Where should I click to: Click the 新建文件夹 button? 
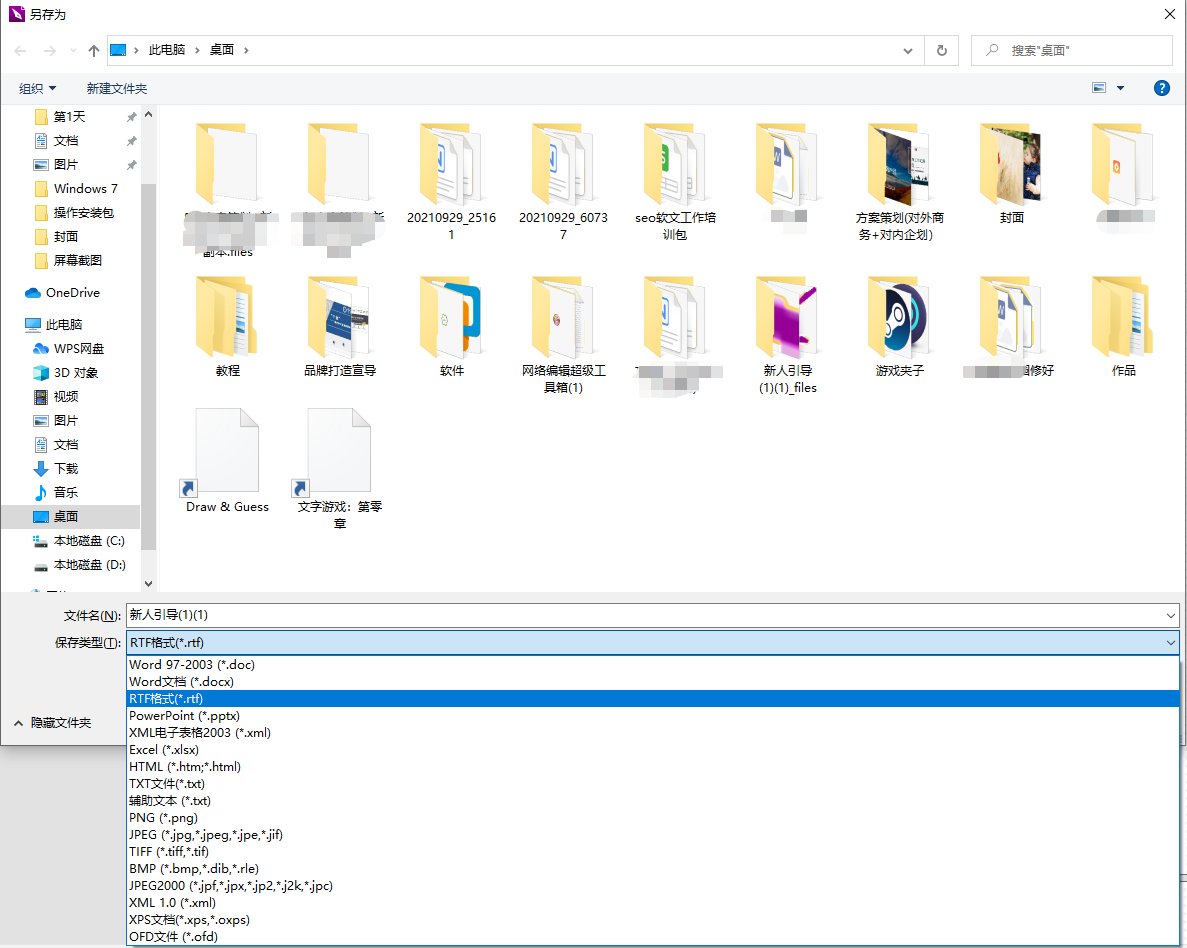pos(117,88)
